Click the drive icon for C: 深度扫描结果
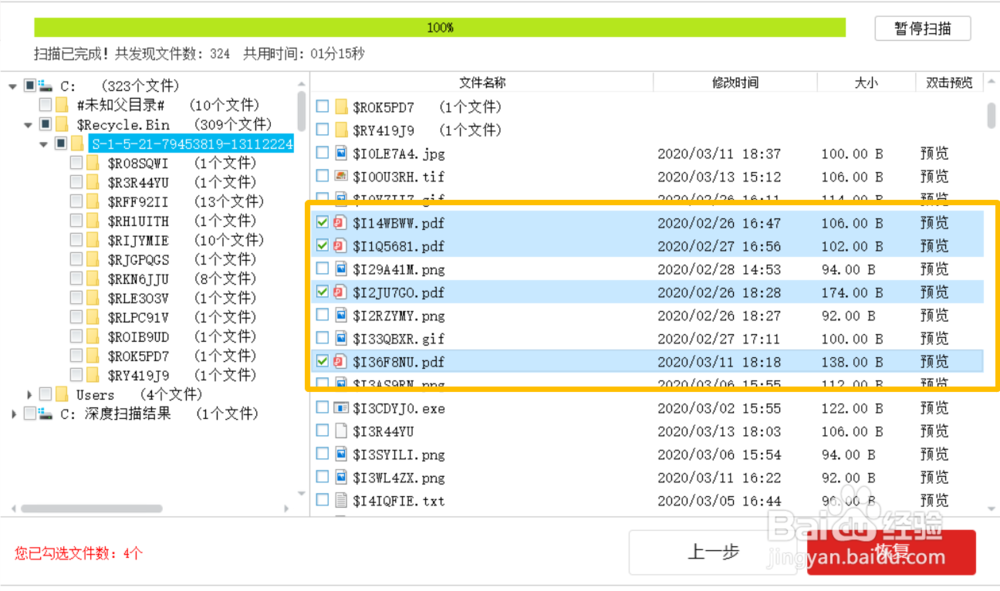Screen dimensions: 1000x591 point(45,413)
